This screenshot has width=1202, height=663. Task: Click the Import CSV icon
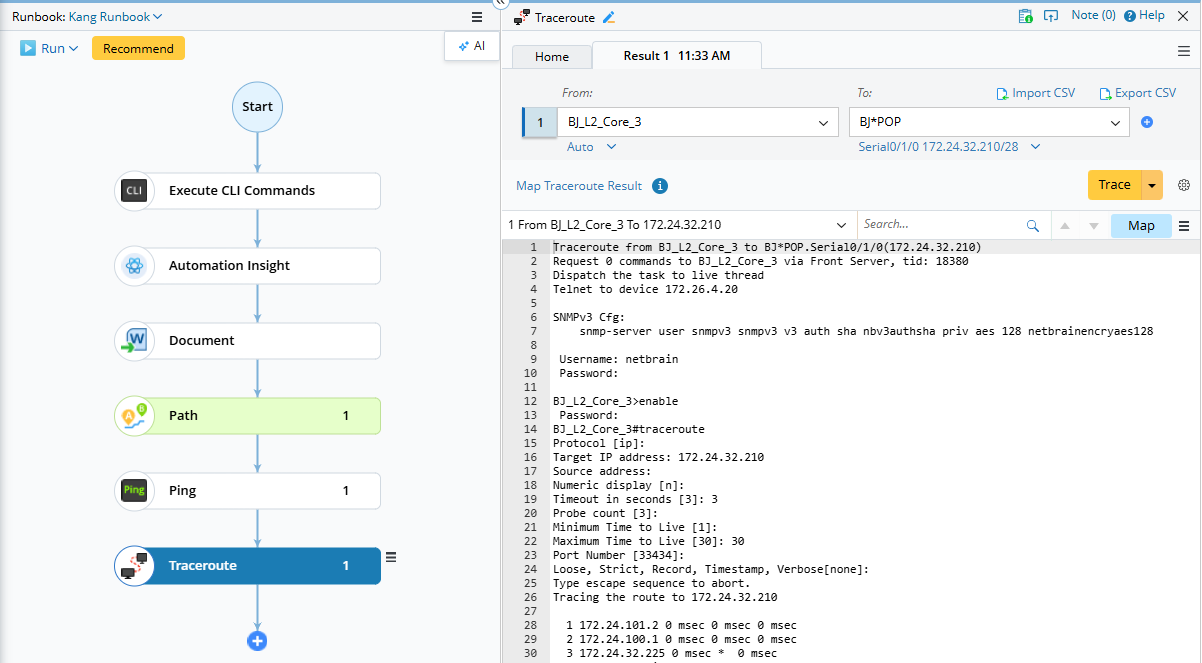point(1002,94)
